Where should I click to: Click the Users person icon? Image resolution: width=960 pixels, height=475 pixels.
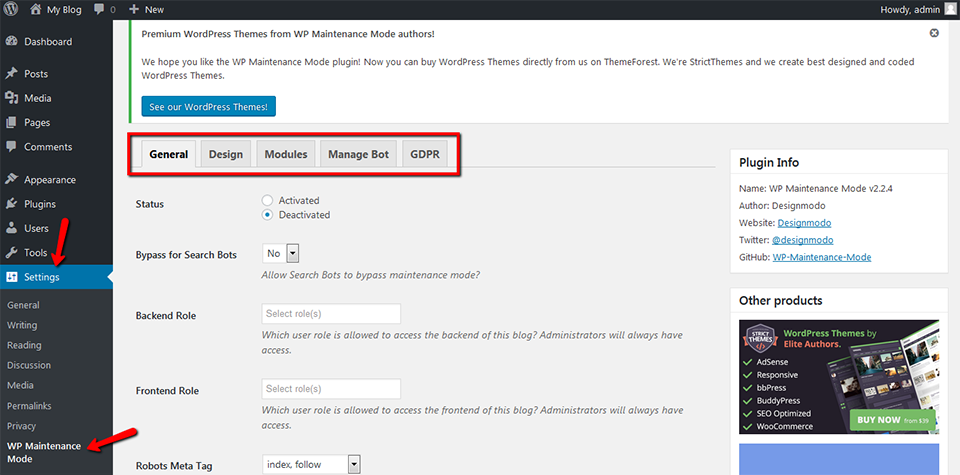point(11,228)
